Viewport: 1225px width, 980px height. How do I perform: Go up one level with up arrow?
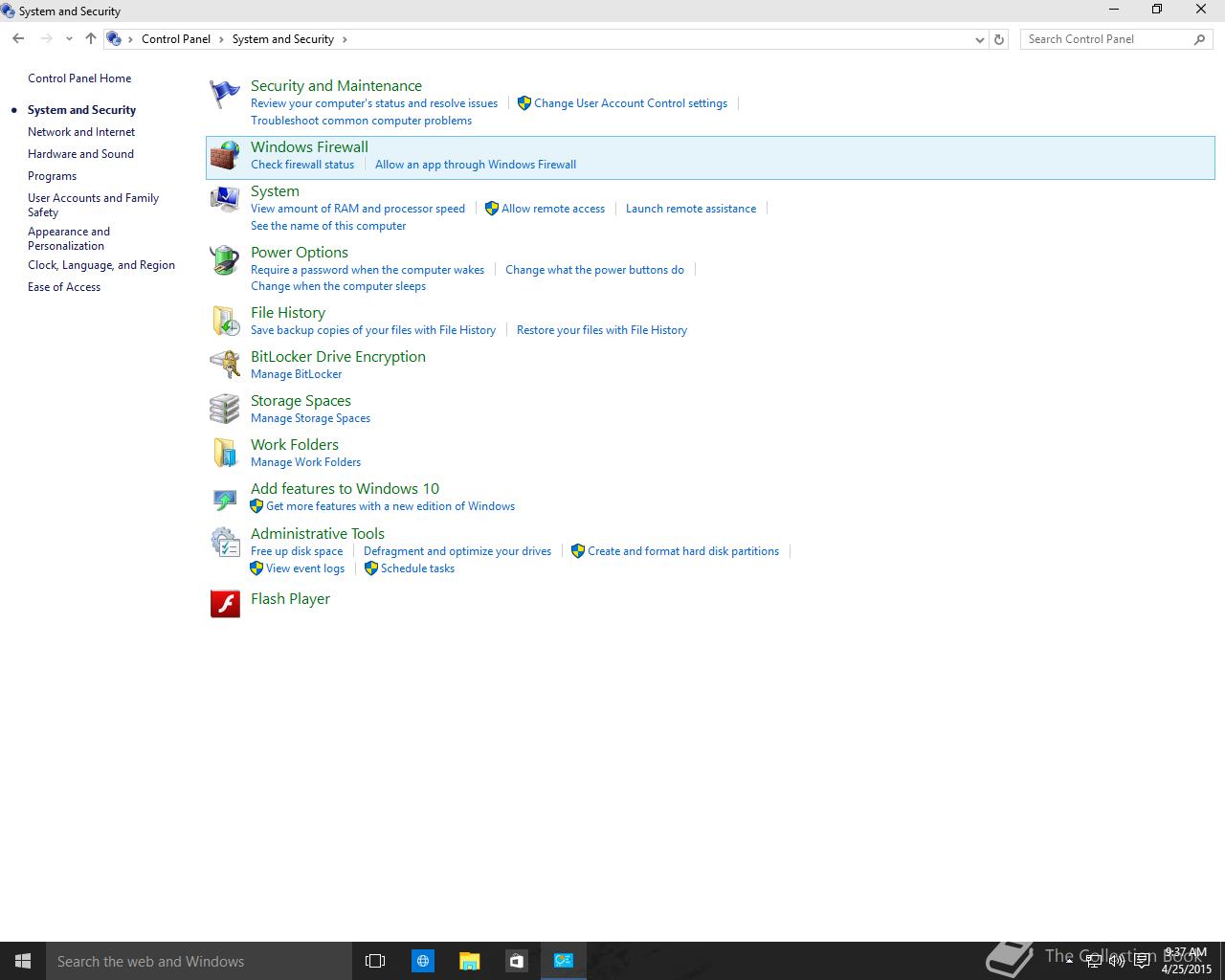(90, 39)
